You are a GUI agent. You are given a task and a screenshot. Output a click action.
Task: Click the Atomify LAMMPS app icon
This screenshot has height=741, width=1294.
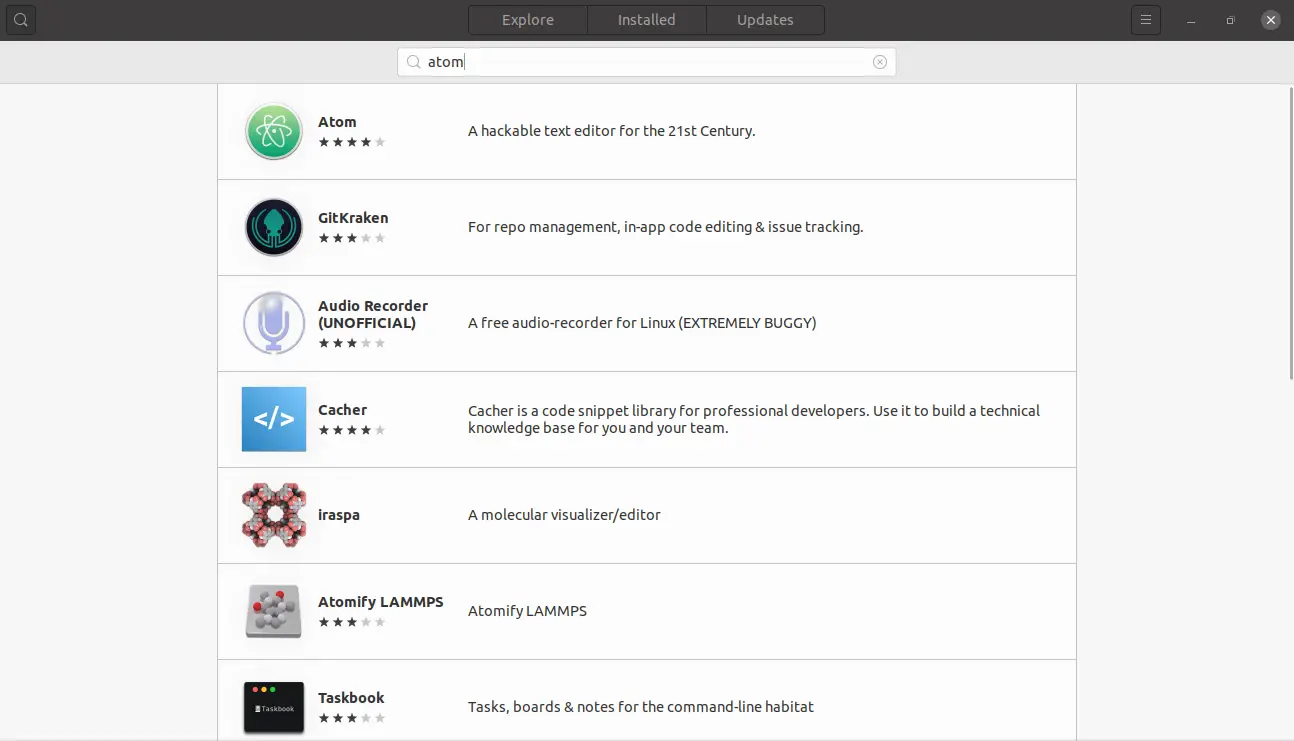pos(274,611)
